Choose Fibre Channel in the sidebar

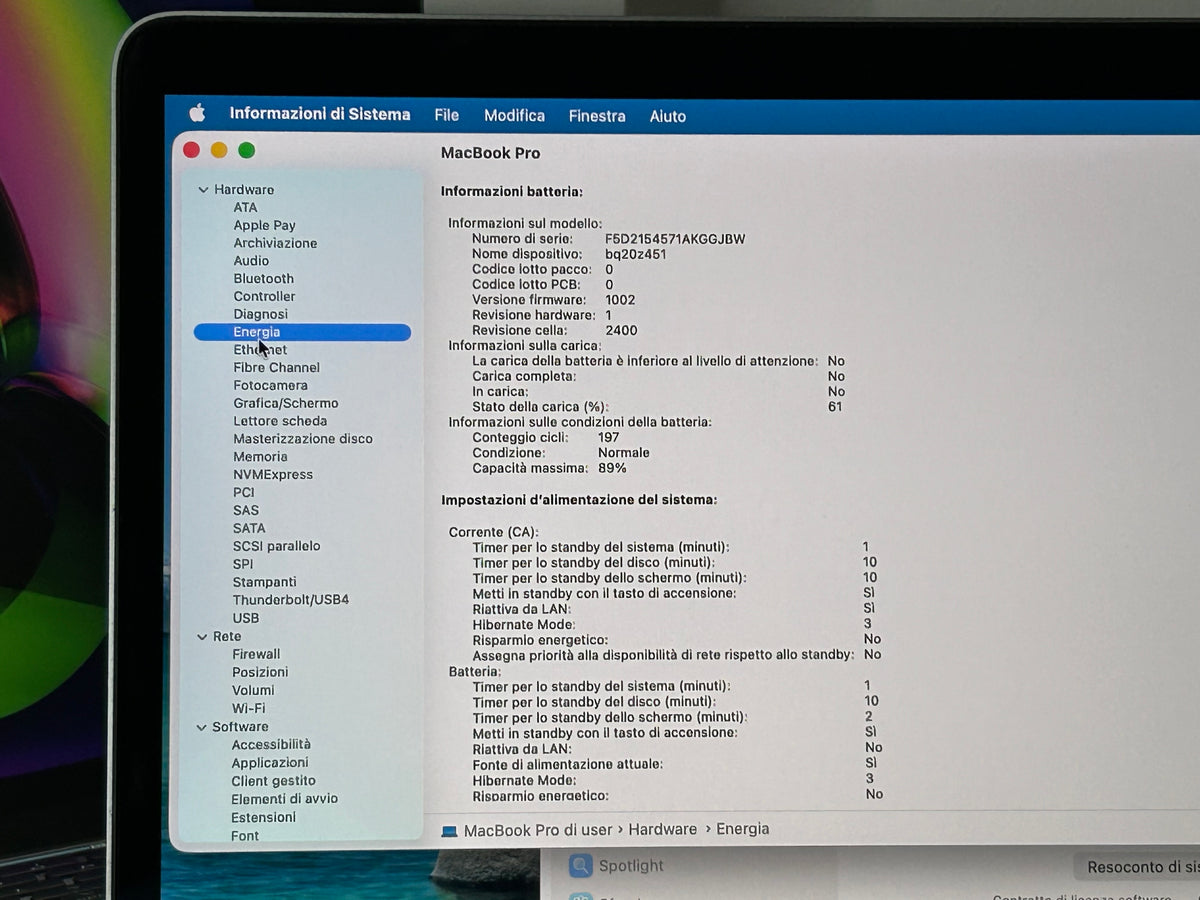tap(276, 368)
